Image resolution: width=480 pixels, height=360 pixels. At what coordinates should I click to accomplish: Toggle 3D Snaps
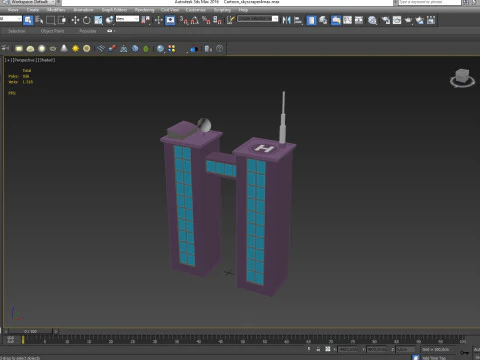[183, 20]
